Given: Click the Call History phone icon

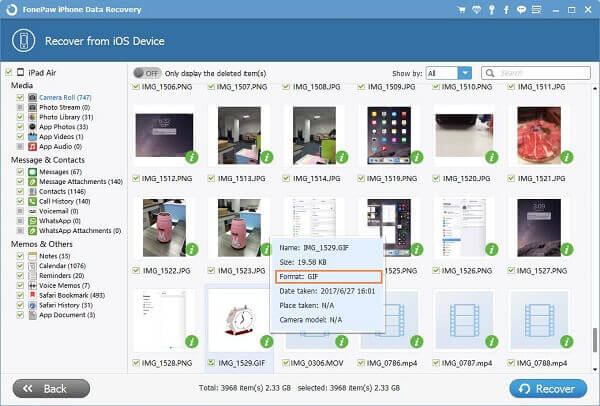Looking at the screenshot, I should point(33,201).
